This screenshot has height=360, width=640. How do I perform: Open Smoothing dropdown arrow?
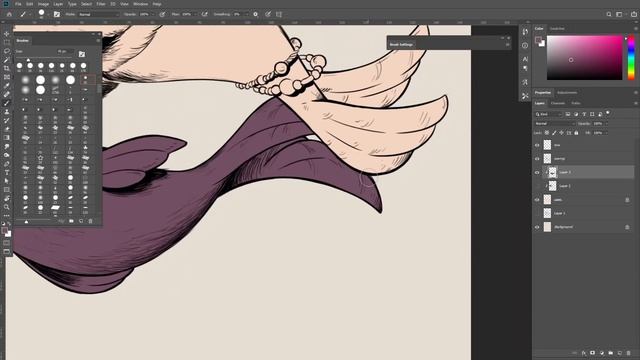(x=246, y=14)
